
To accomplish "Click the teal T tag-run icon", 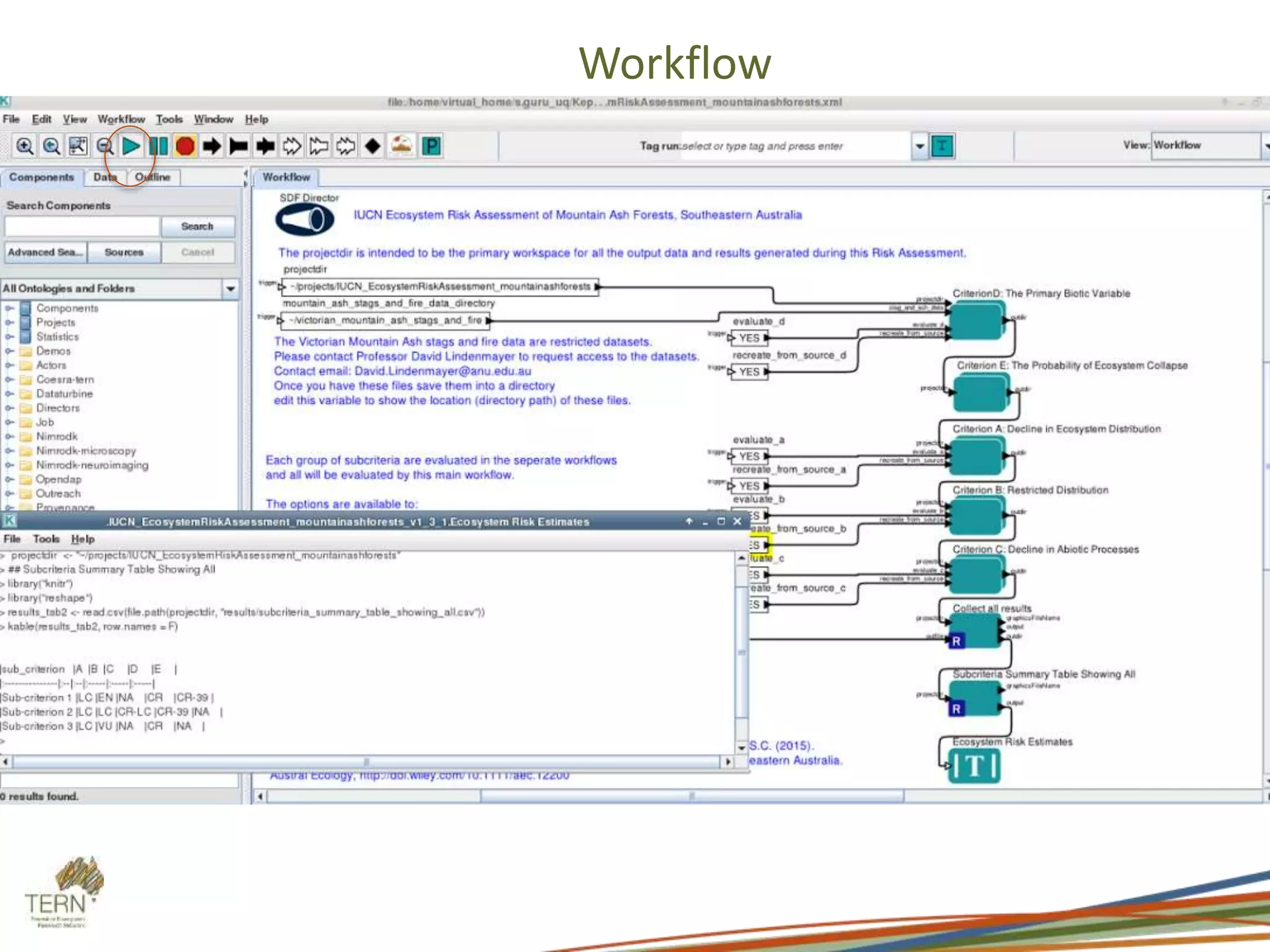I will (x=942, y=147).
